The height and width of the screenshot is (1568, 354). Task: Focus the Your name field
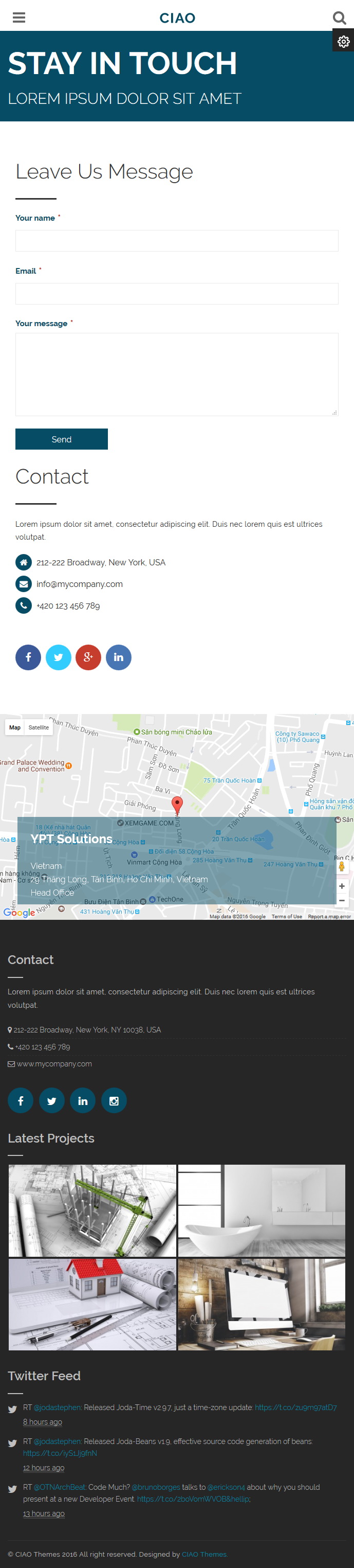click(176, 240)
